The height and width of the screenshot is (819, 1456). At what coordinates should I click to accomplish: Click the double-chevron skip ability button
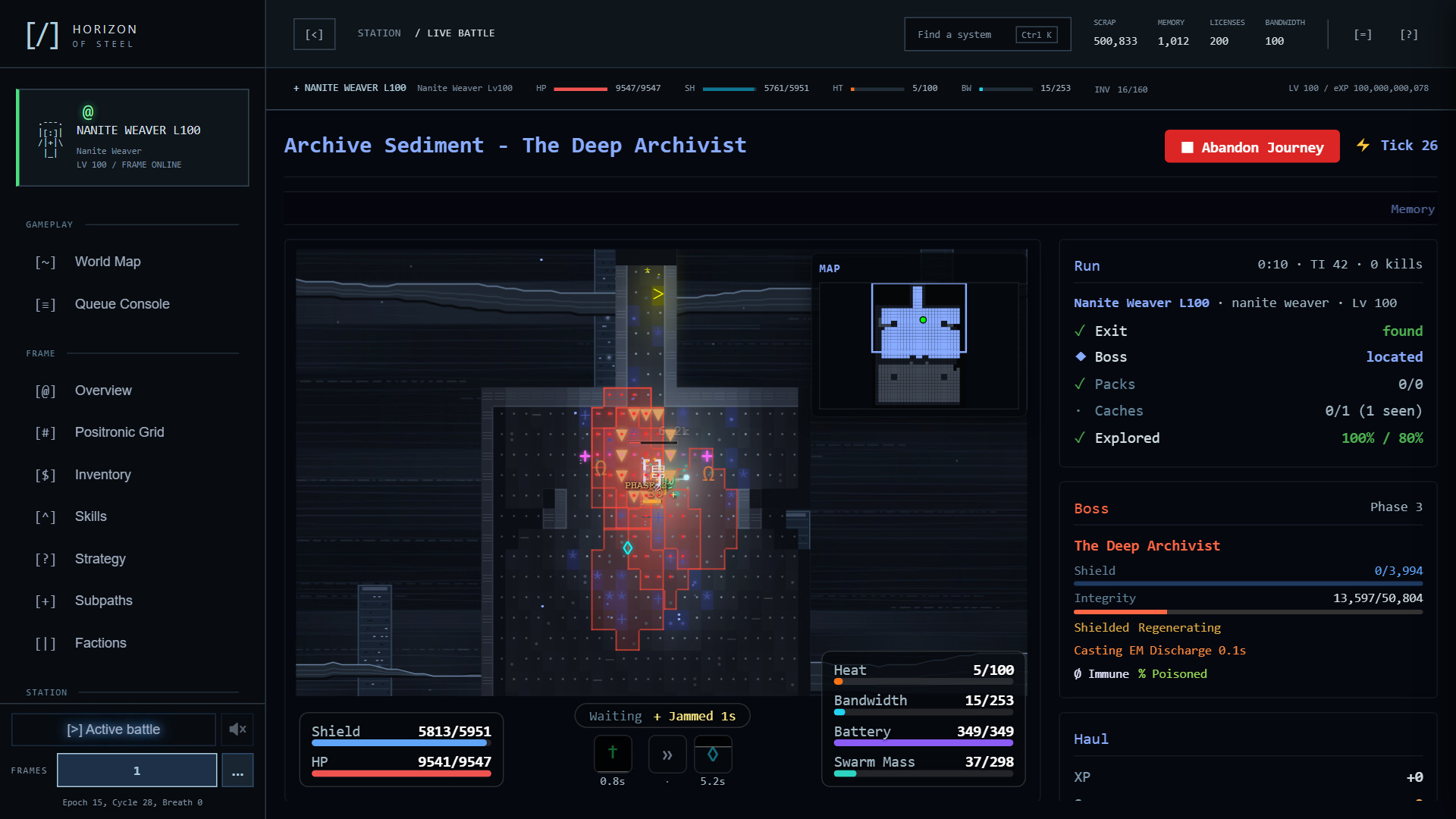pos(667,755)
